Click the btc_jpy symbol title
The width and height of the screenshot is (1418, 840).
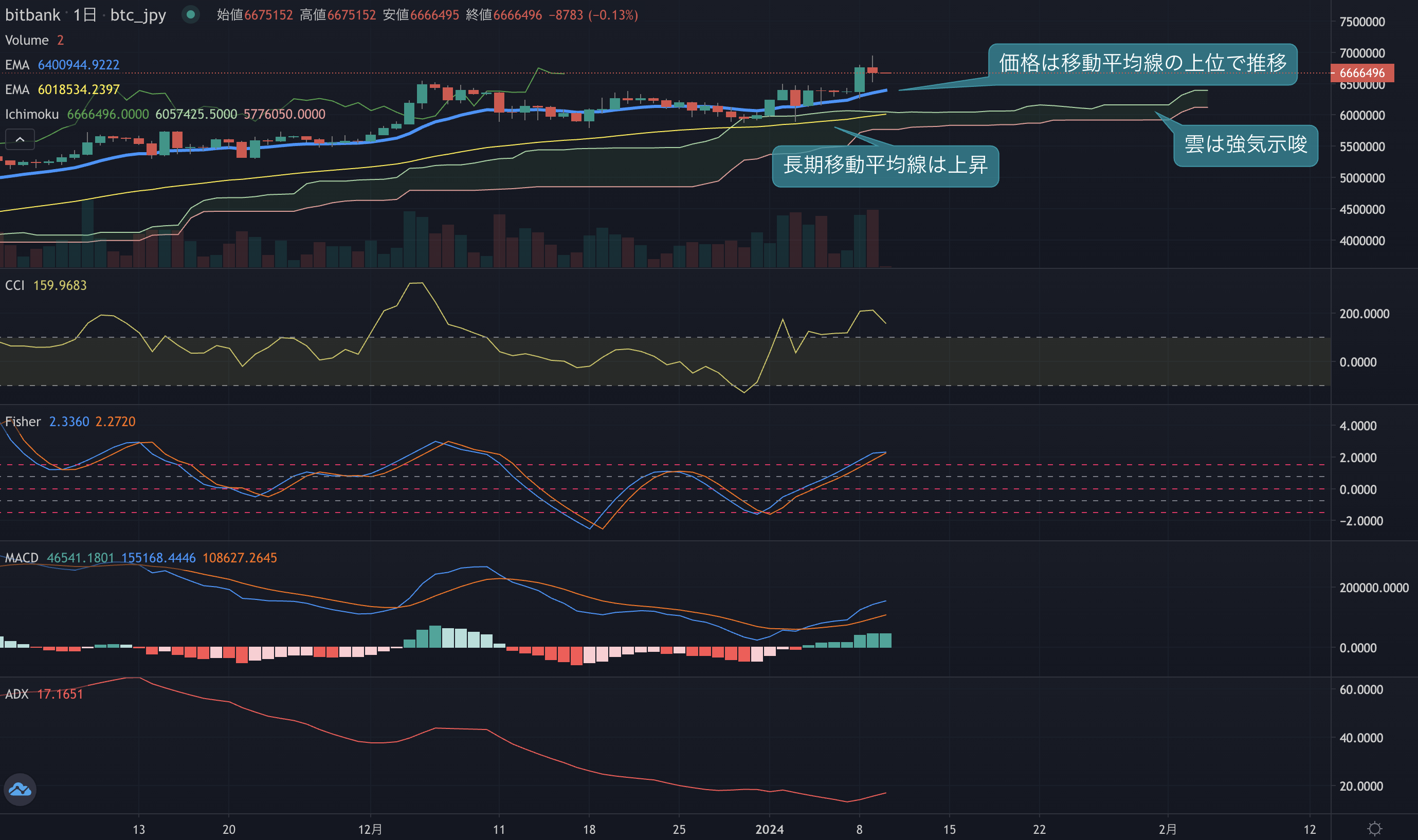coord(138,15)
